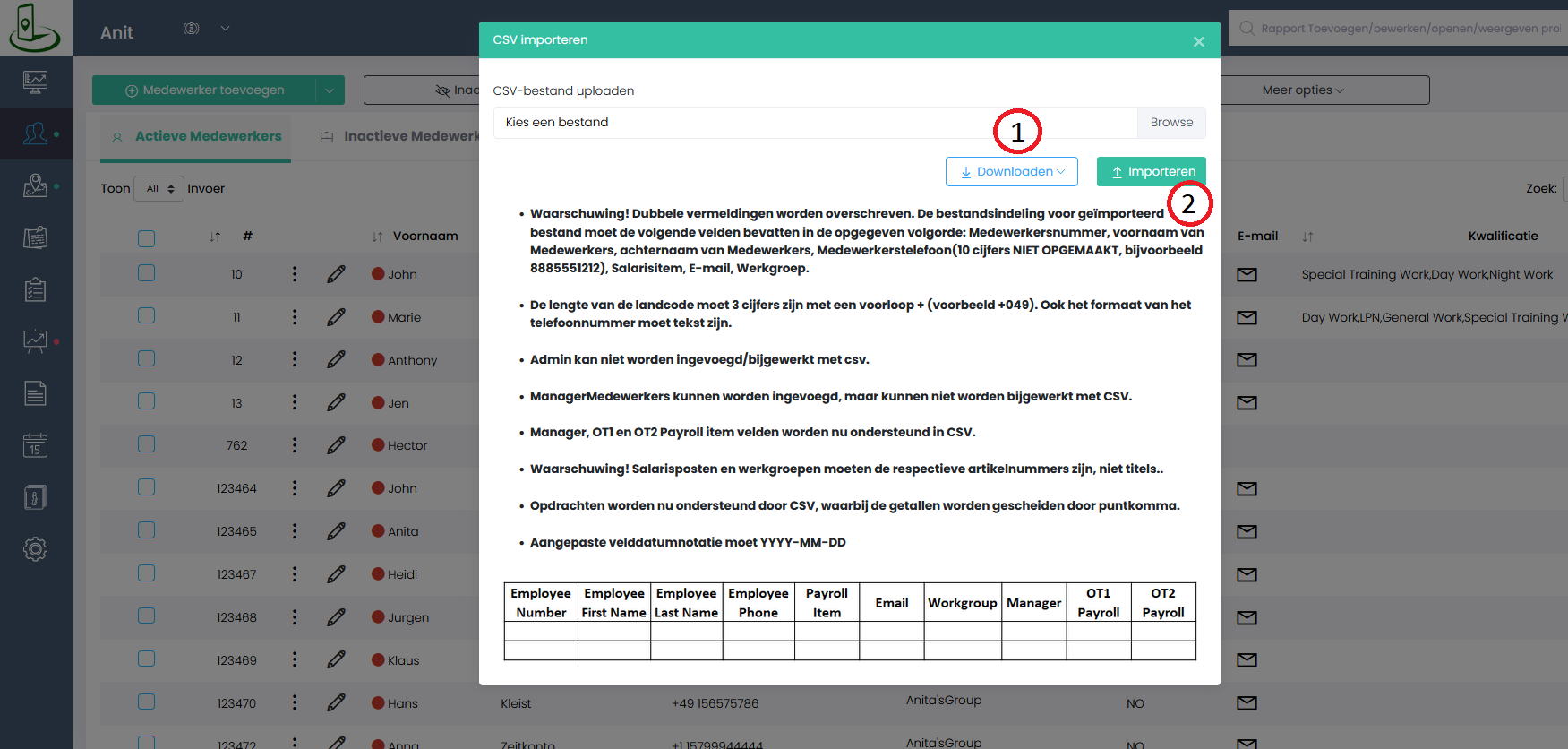Click the Browse button for file upload

[x=1170, y=123]
